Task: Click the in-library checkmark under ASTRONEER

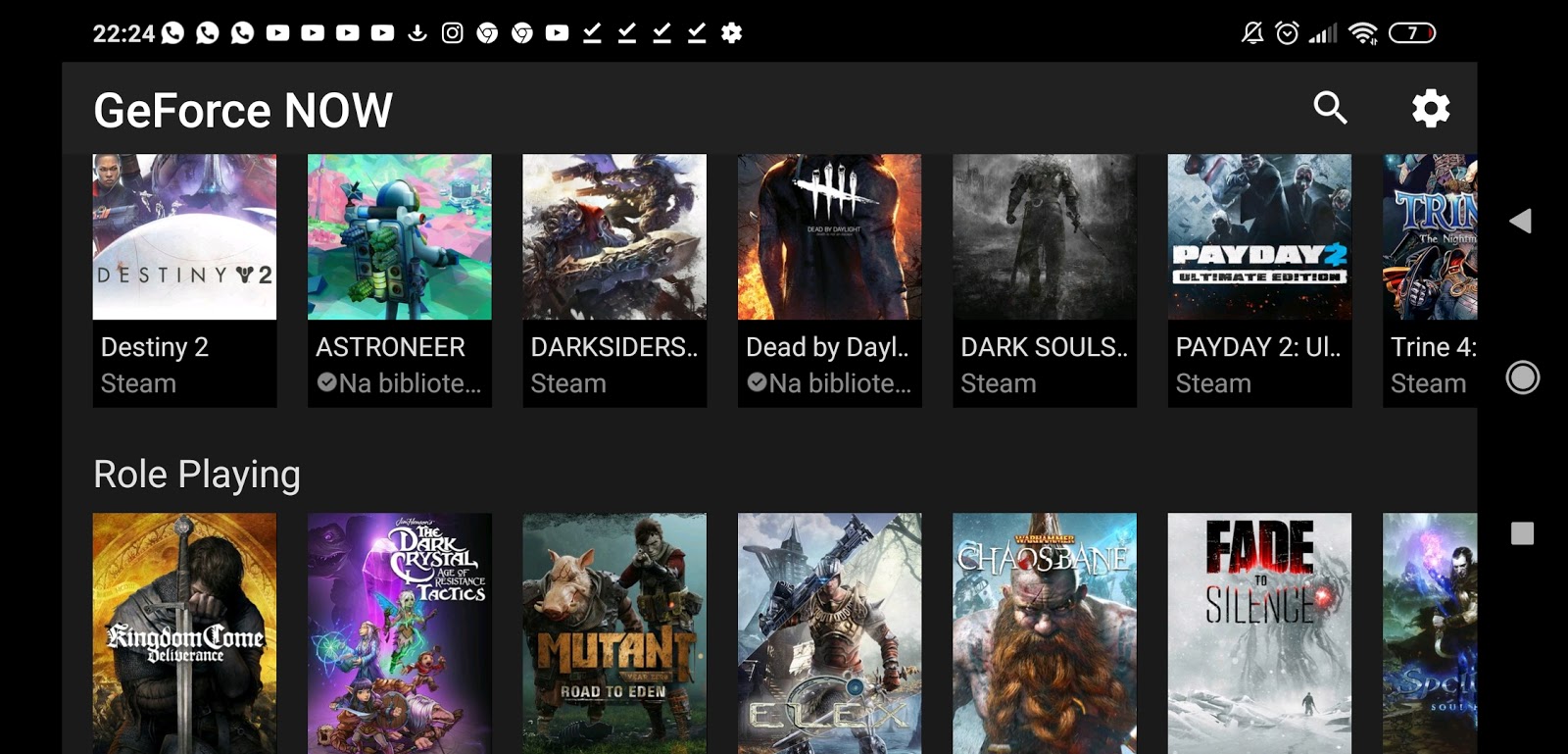Action: [326, 382]
